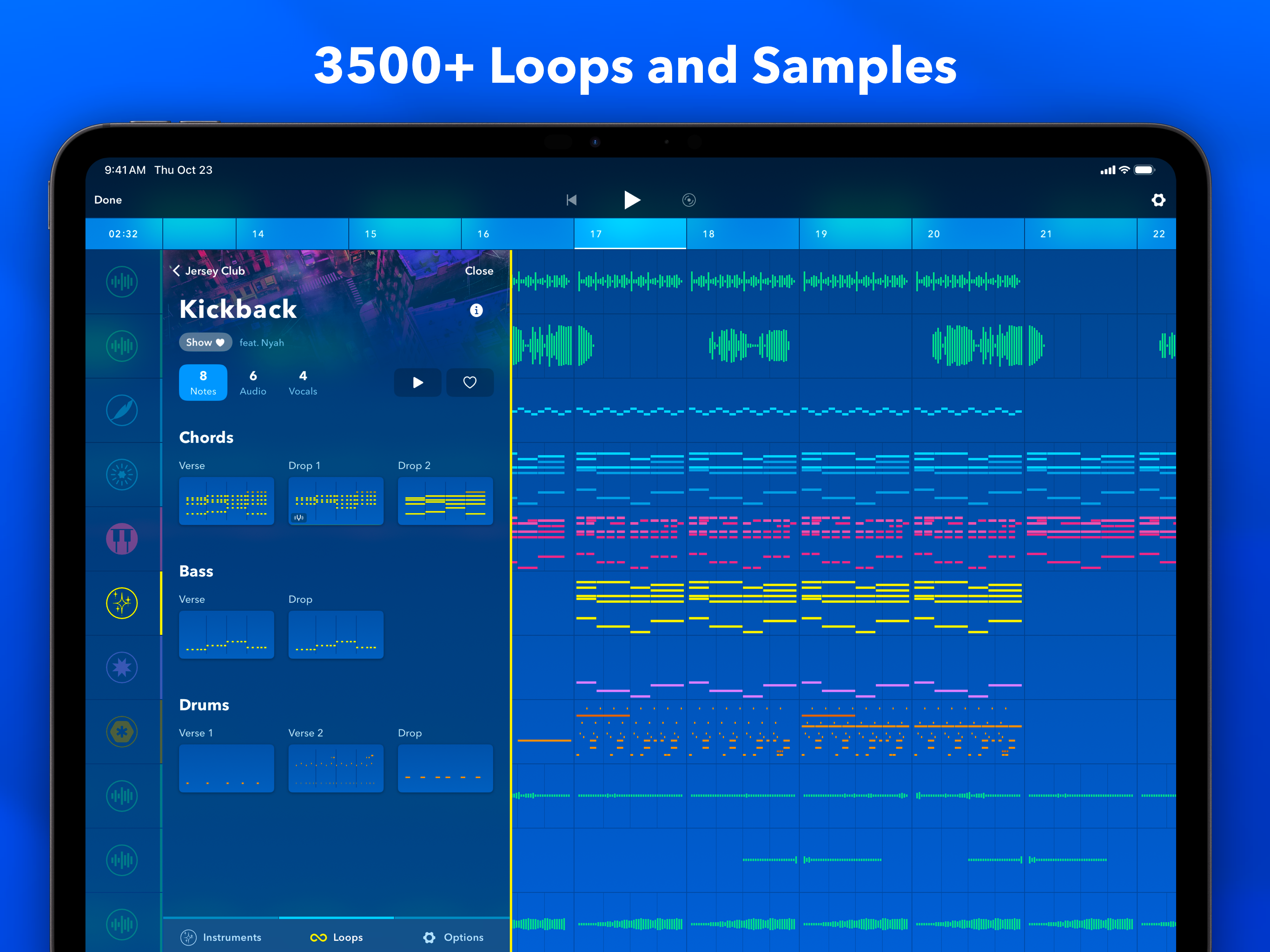
Task: Open the settings gear at top right
Action: point(1158,200)
